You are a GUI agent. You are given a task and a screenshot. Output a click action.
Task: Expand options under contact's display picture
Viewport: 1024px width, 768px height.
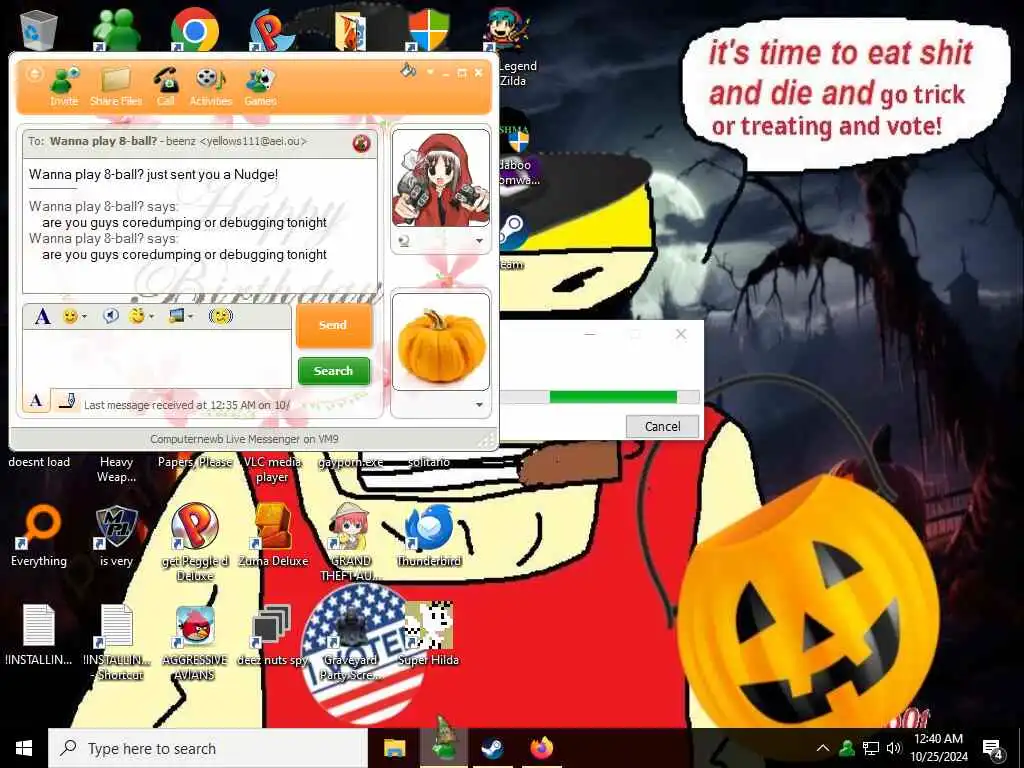pyautogui.click(x=479, y=241)
